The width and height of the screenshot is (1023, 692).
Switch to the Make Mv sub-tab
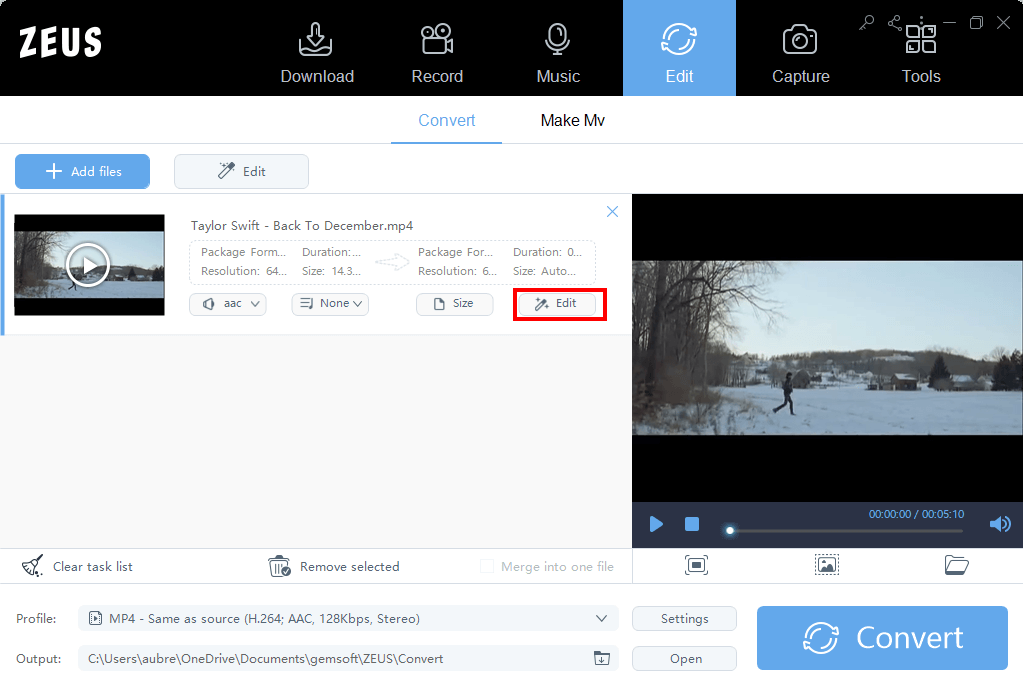click(572, 121)
